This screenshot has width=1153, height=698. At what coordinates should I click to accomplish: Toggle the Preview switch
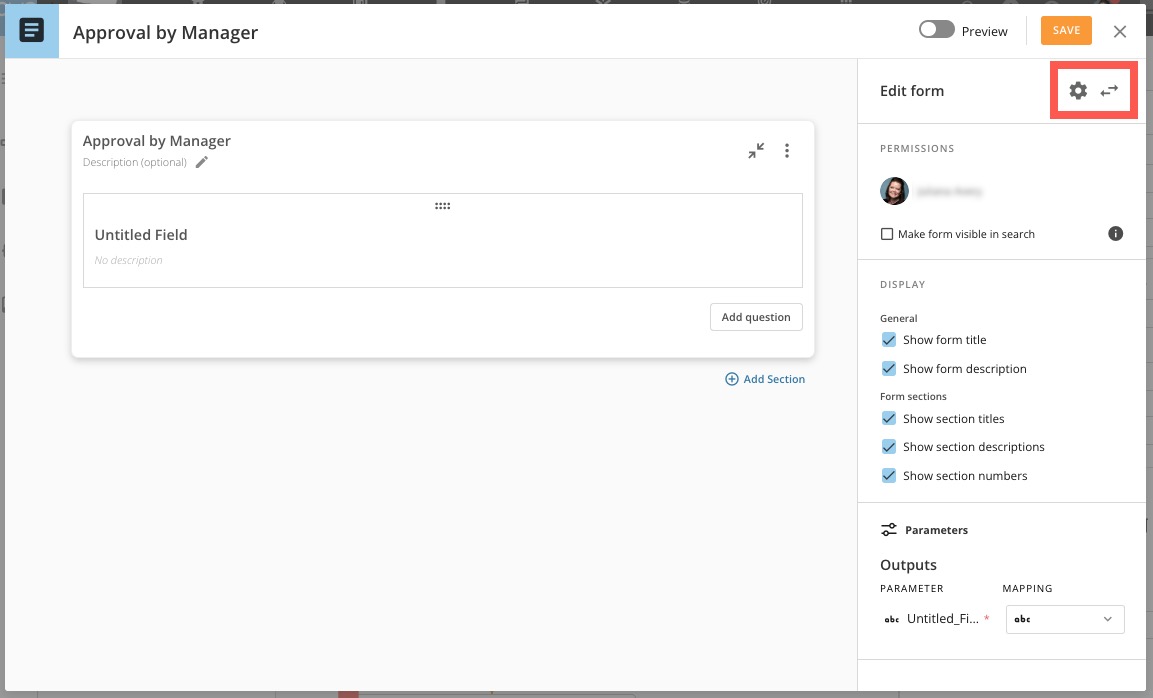[936, 31]
